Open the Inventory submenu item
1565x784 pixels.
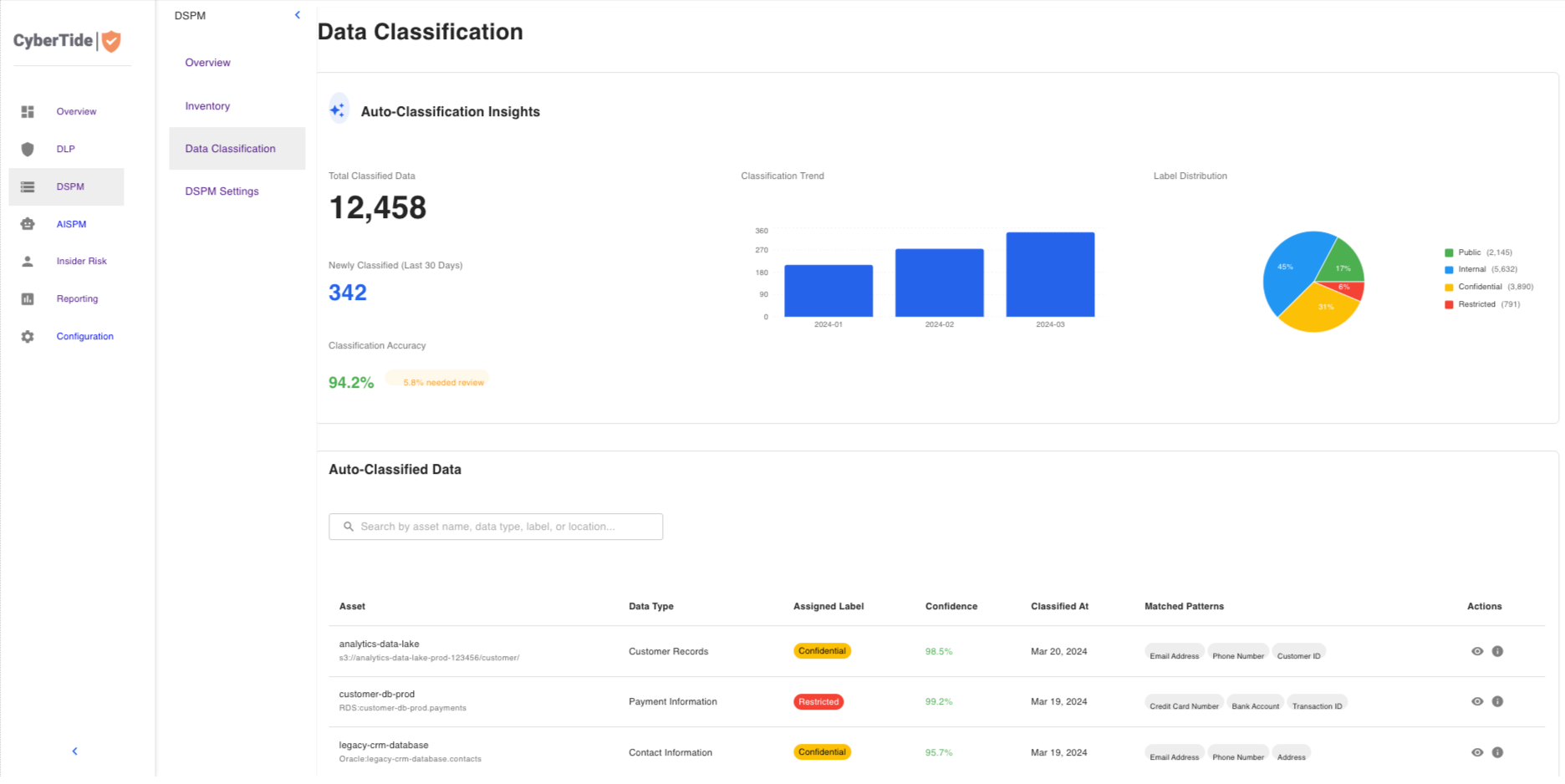207,106
